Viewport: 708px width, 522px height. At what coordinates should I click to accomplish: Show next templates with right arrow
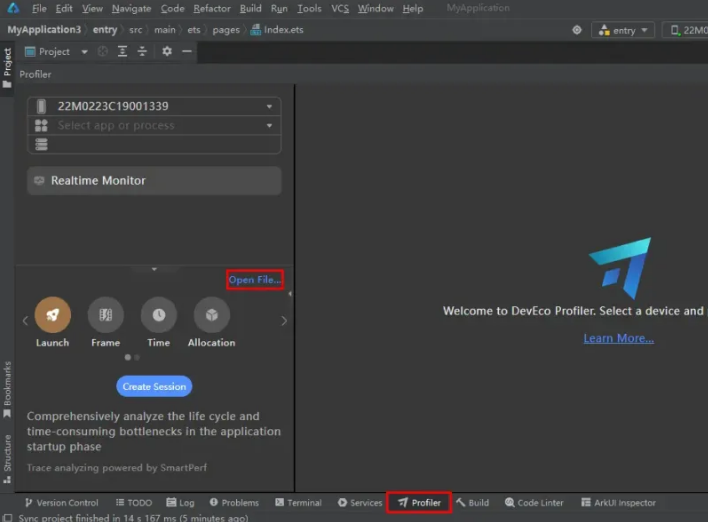[x=284, y=321]
